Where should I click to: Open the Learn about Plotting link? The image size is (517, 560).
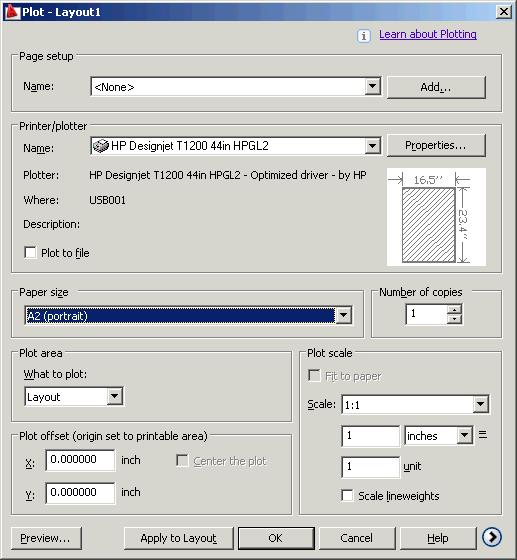pyautogui.click(x=428, y=34)
